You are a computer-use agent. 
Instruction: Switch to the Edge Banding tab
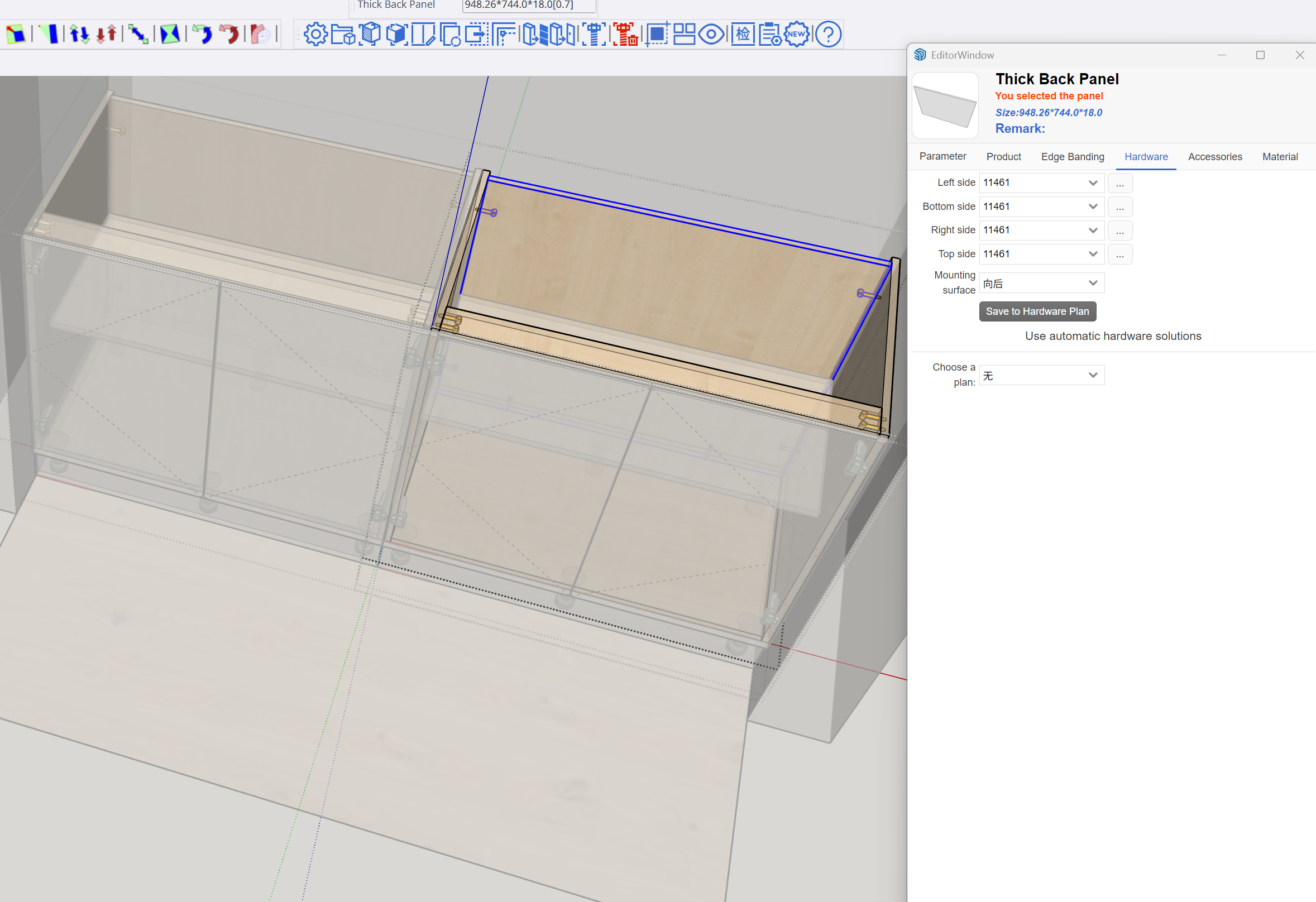(x=1072, y=156)
